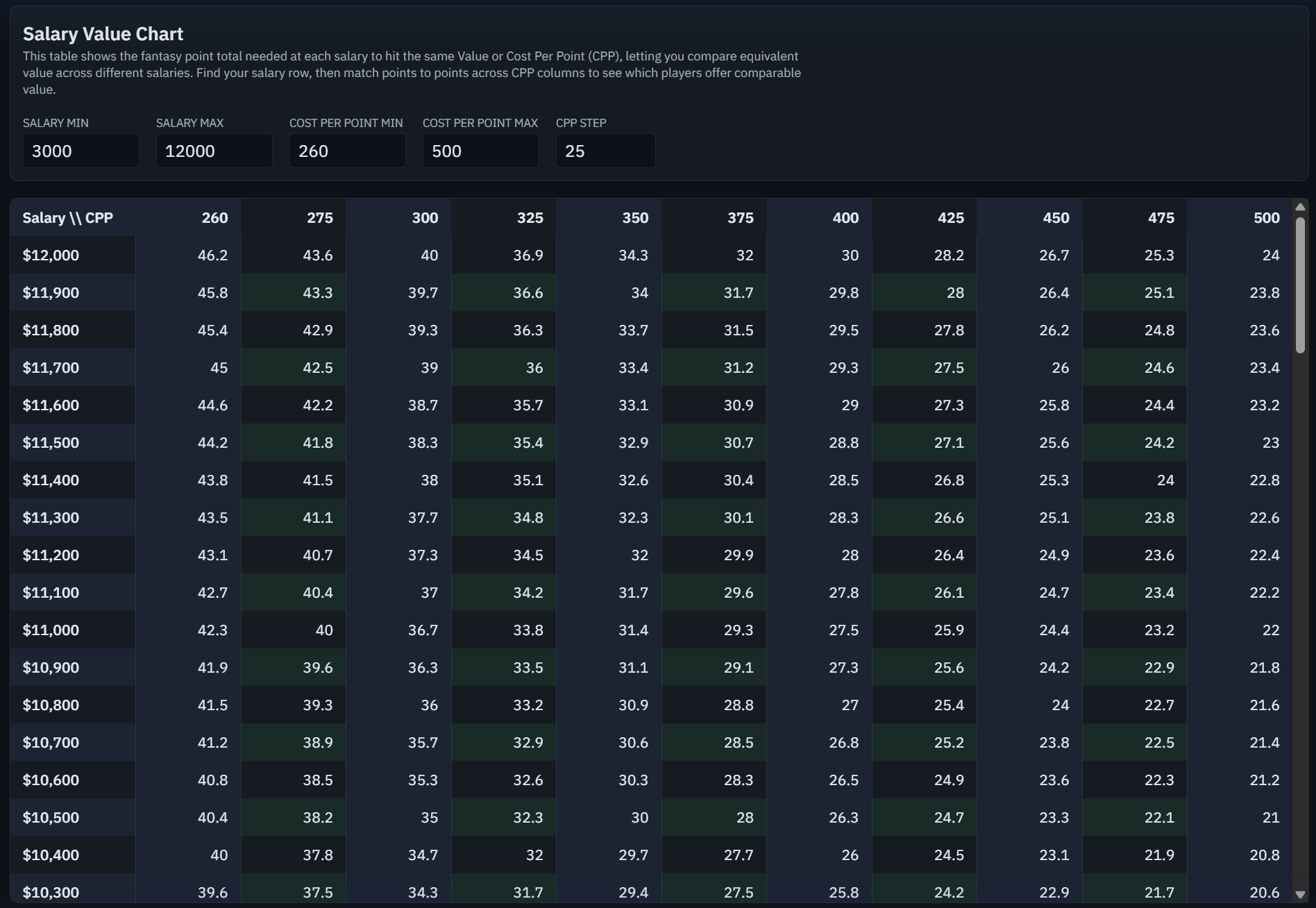
Task: Select the 475 CPP column header
Action: click(x=1135, y=217)
